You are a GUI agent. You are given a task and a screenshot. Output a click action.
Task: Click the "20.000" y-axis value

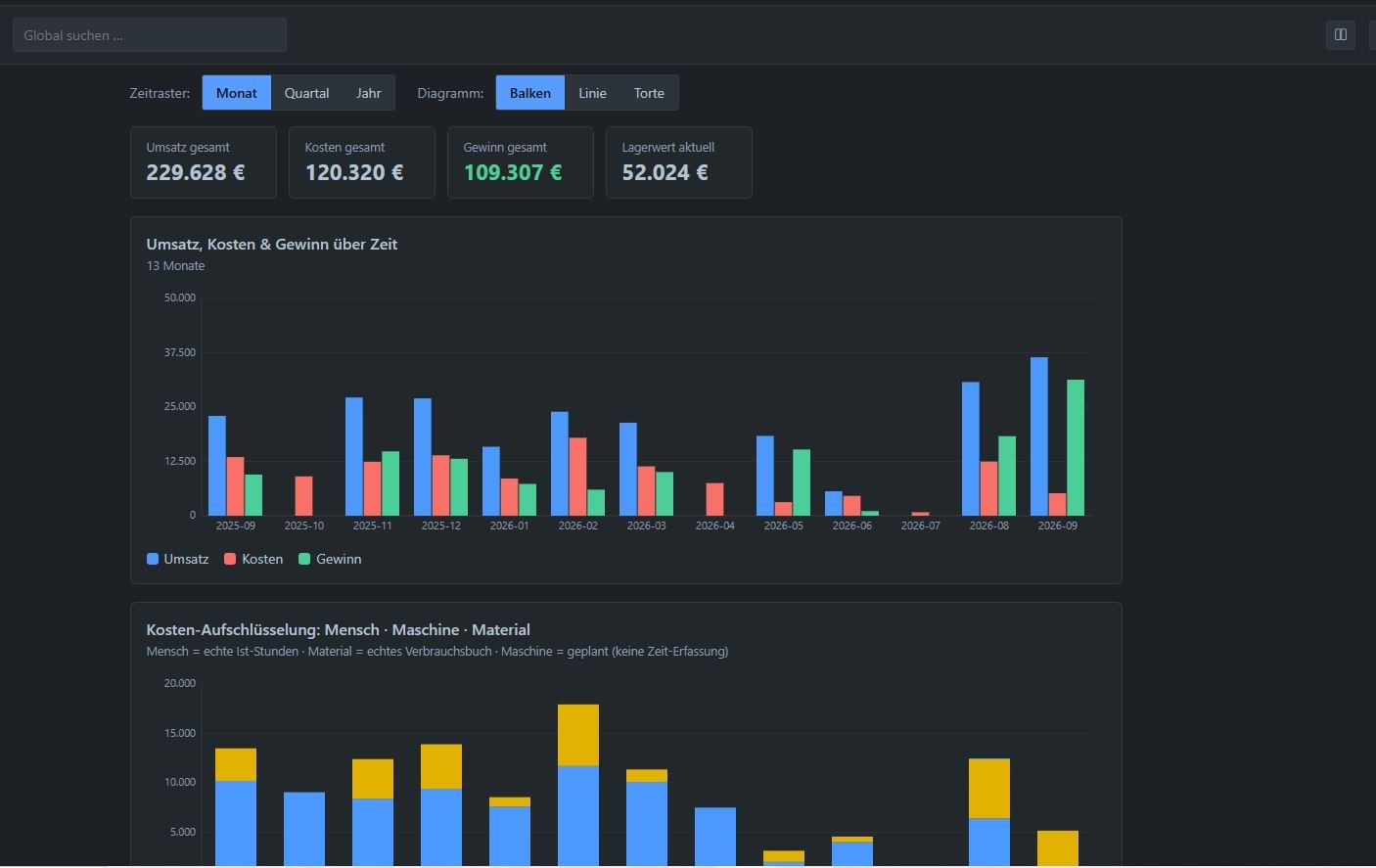pos(180,683)
